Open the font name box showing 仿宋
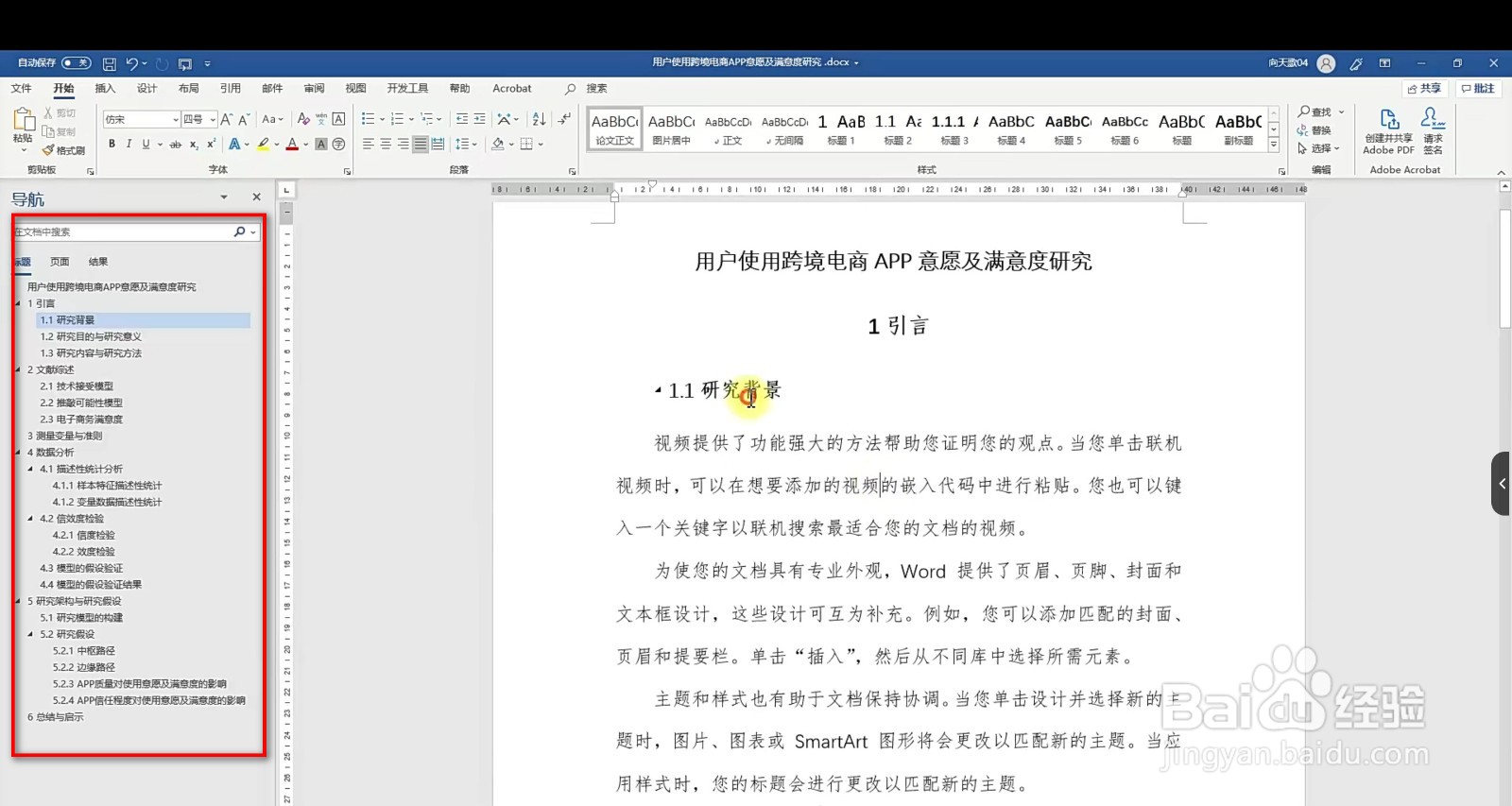Screen dimensions: 1512x806 pyautogui.click(x=142, y=119)
